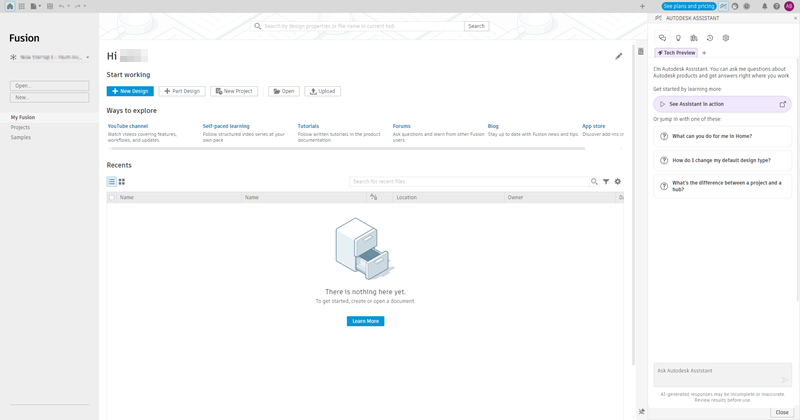Open the notifications bell icon
This screenshot has width=800, height=420.
tap(764, 6)
